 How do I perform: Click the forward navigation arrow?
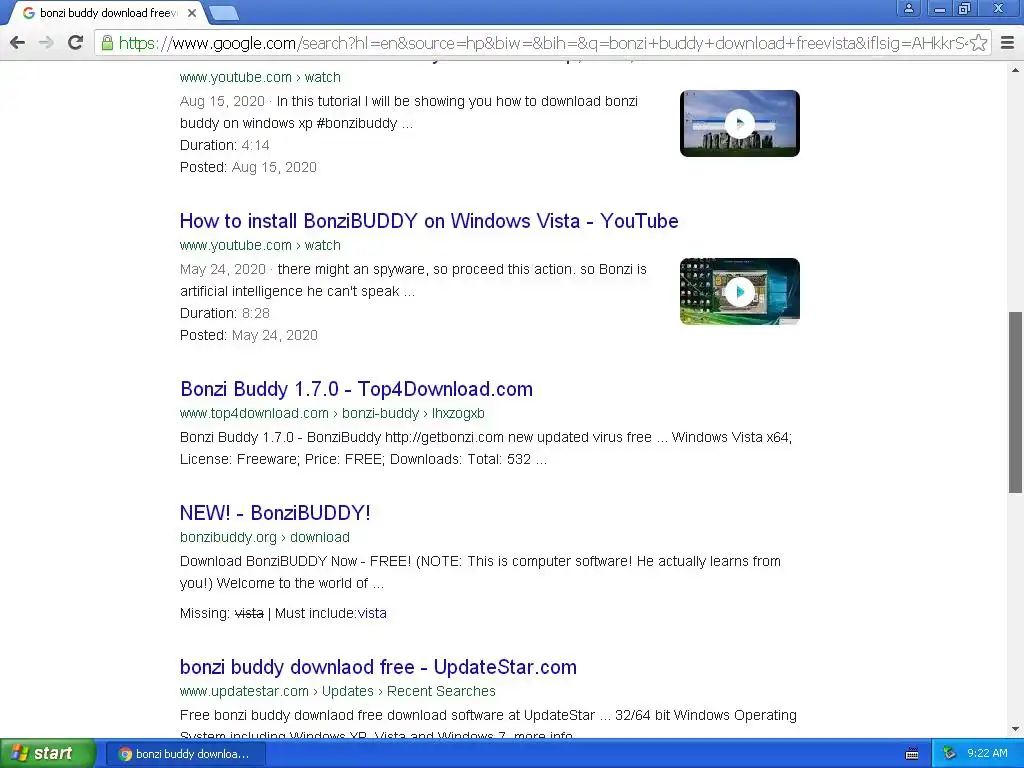[x=46, y=43]
